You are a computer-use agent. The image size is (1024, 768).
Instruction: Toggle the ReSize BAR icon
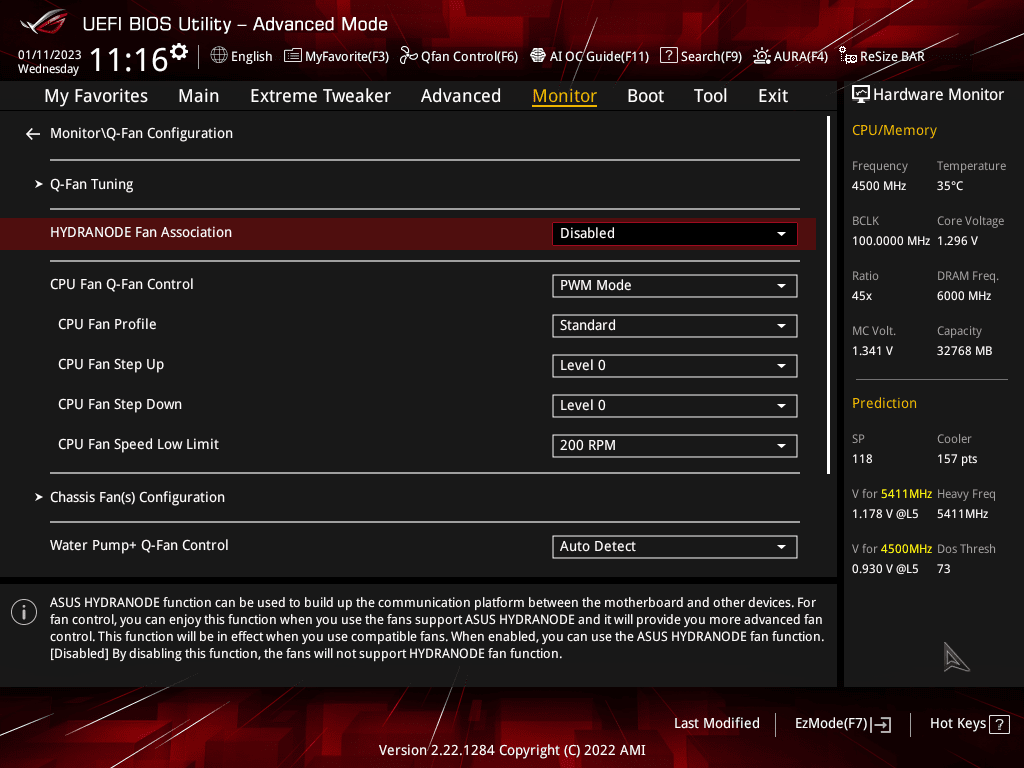pyautogui.click(x=848, y=56)
